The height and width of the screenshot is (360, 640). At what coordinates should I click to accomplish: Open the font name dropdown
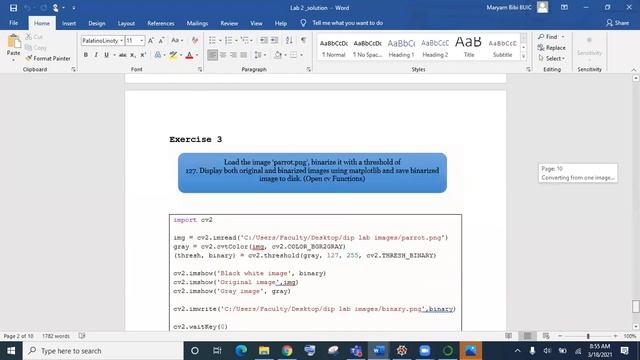(121, 40)
